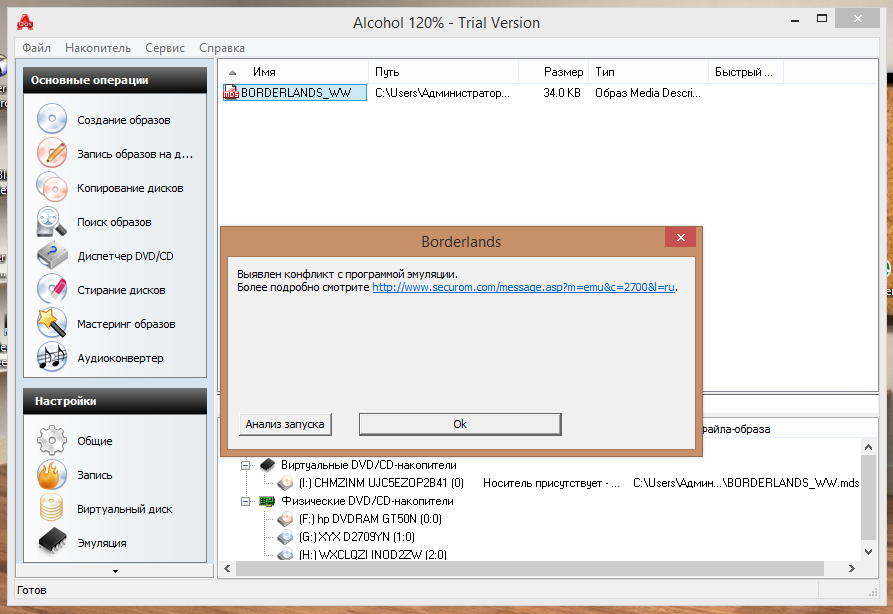
Task: Click the Настройки panel header
Action: 115,401
